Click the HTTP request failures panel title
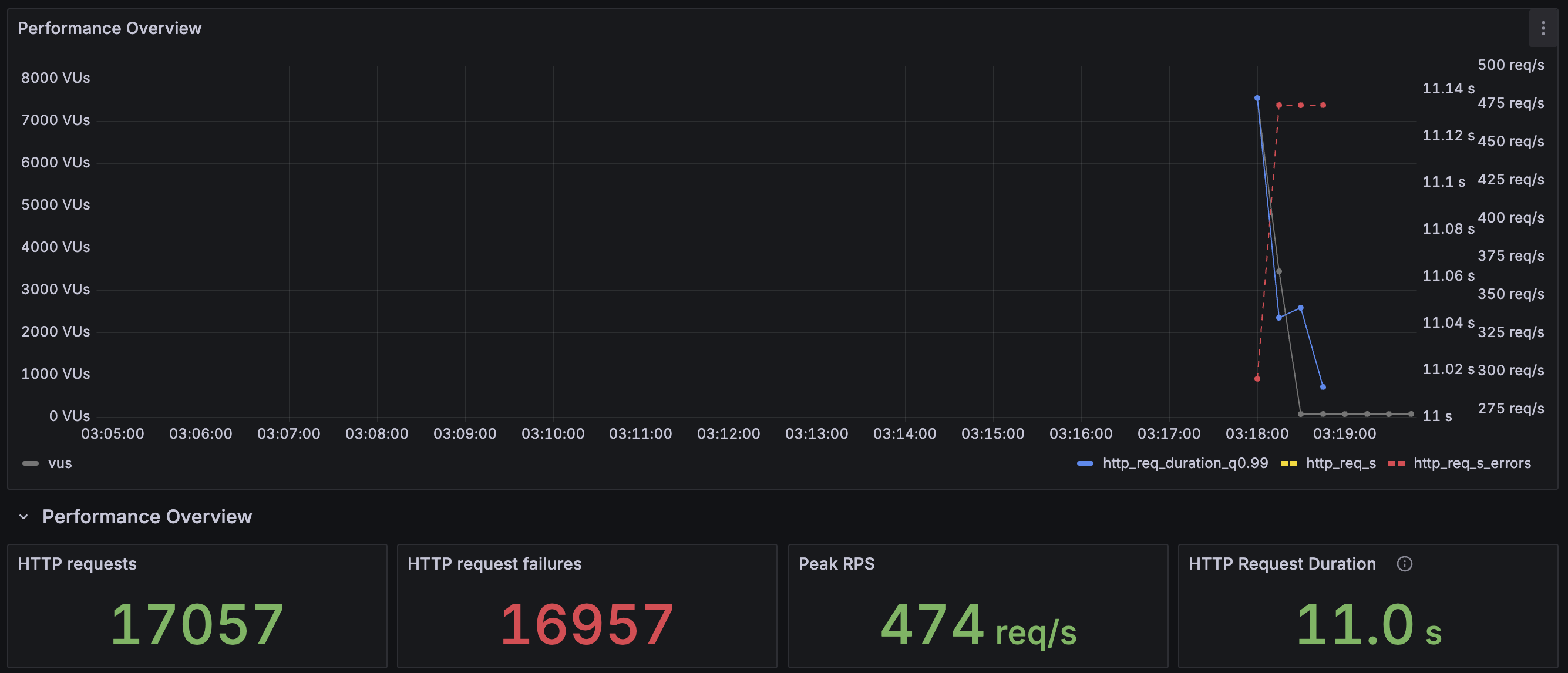The image size is (1568, 673). click(494, 563)
